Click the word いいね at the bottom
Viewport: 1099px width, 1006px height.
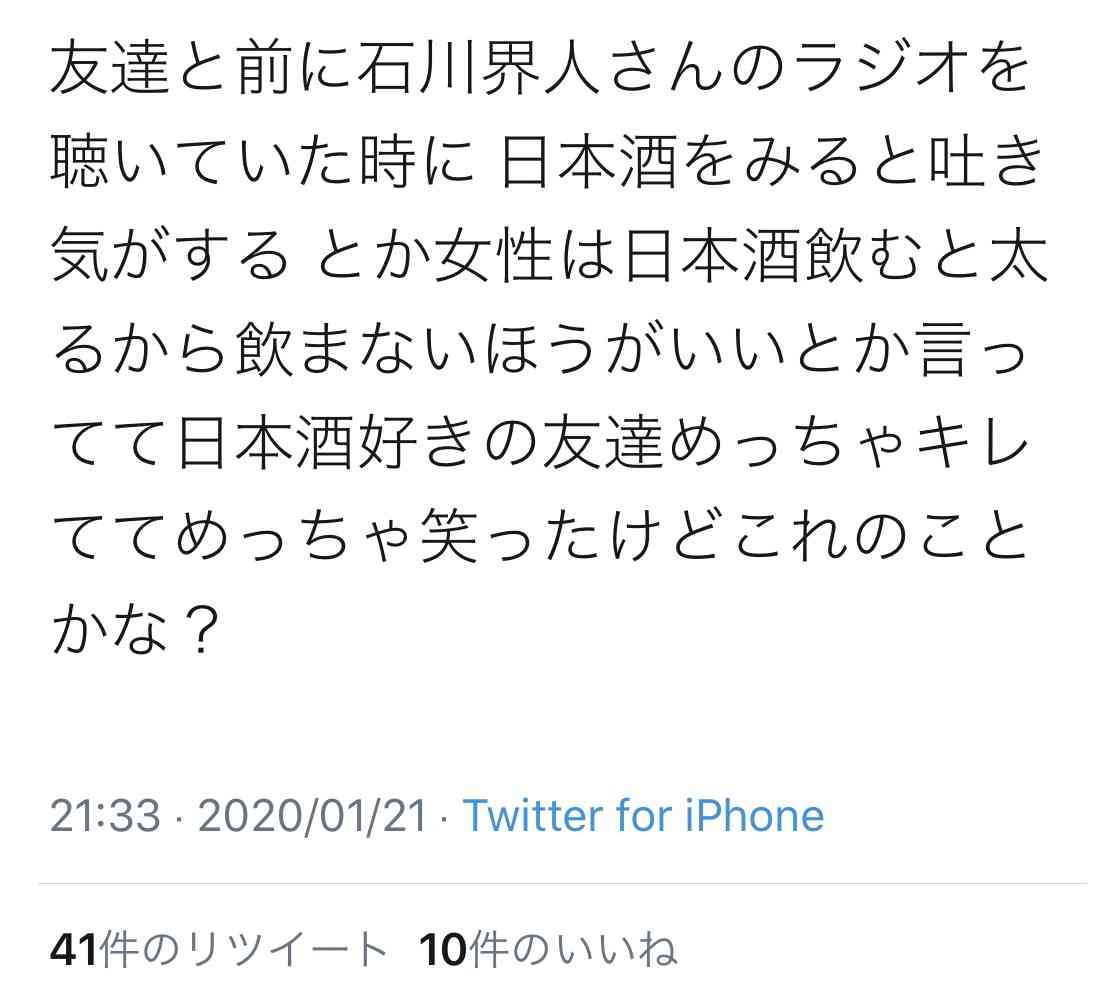pyautogui.click(x=617, y=950)
